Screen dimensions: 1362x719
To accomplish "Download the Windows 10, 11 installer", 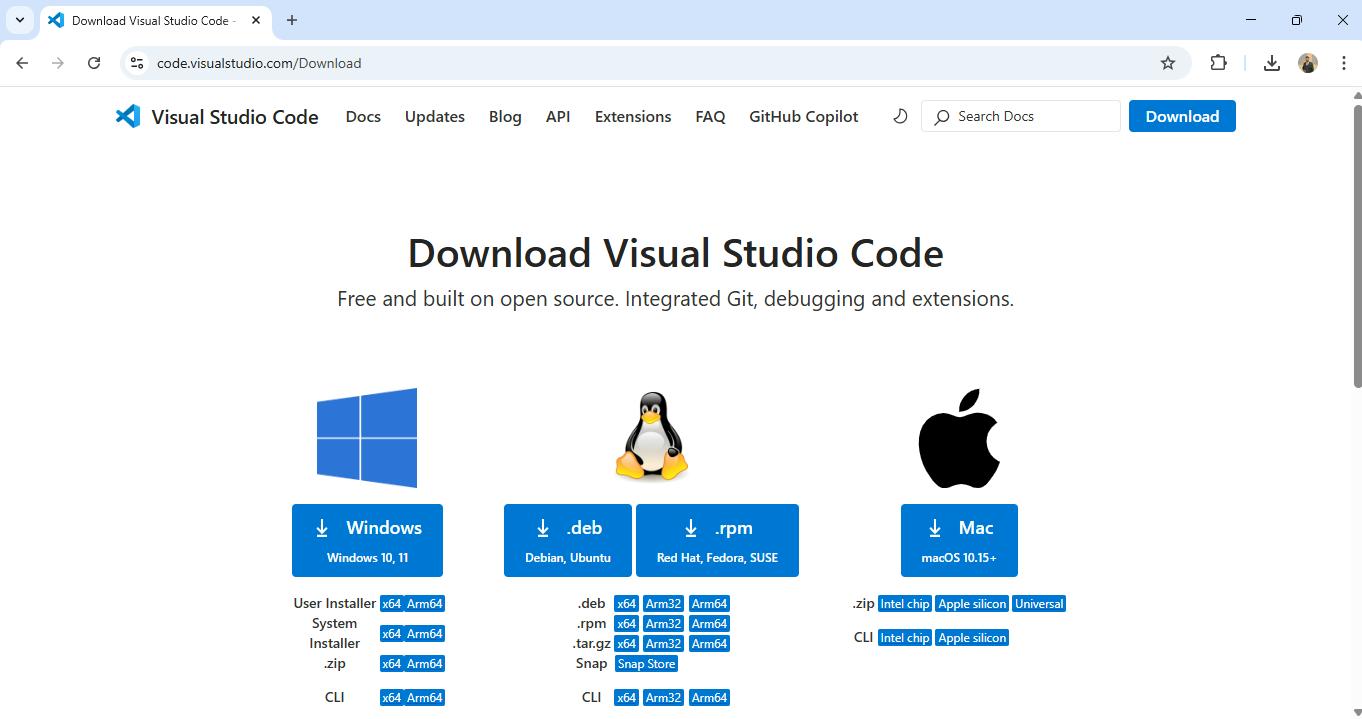I will pyautogui.click(x=367, y=540).
